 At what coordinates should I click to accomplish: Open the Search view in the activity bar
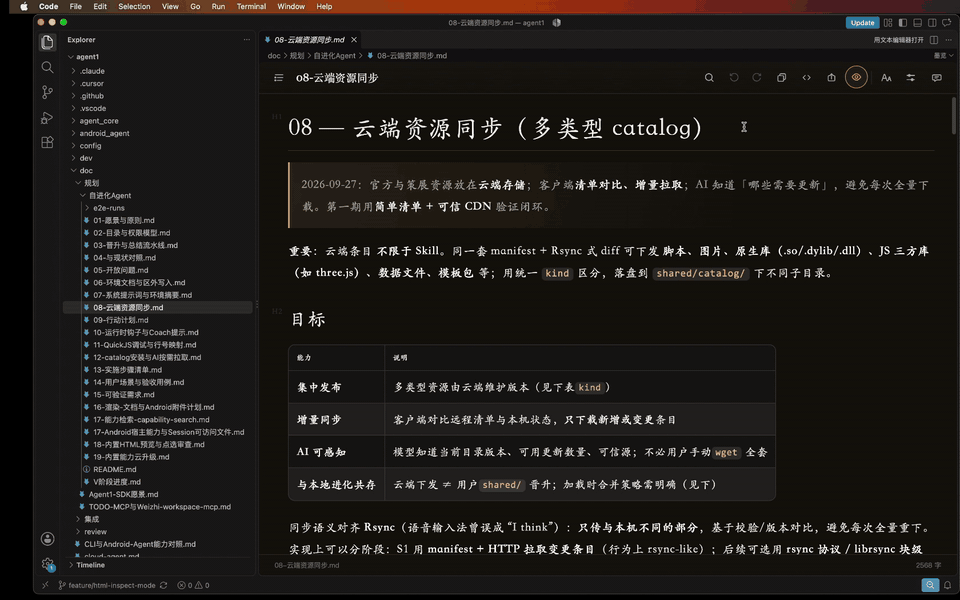click(x=47, y=67)
